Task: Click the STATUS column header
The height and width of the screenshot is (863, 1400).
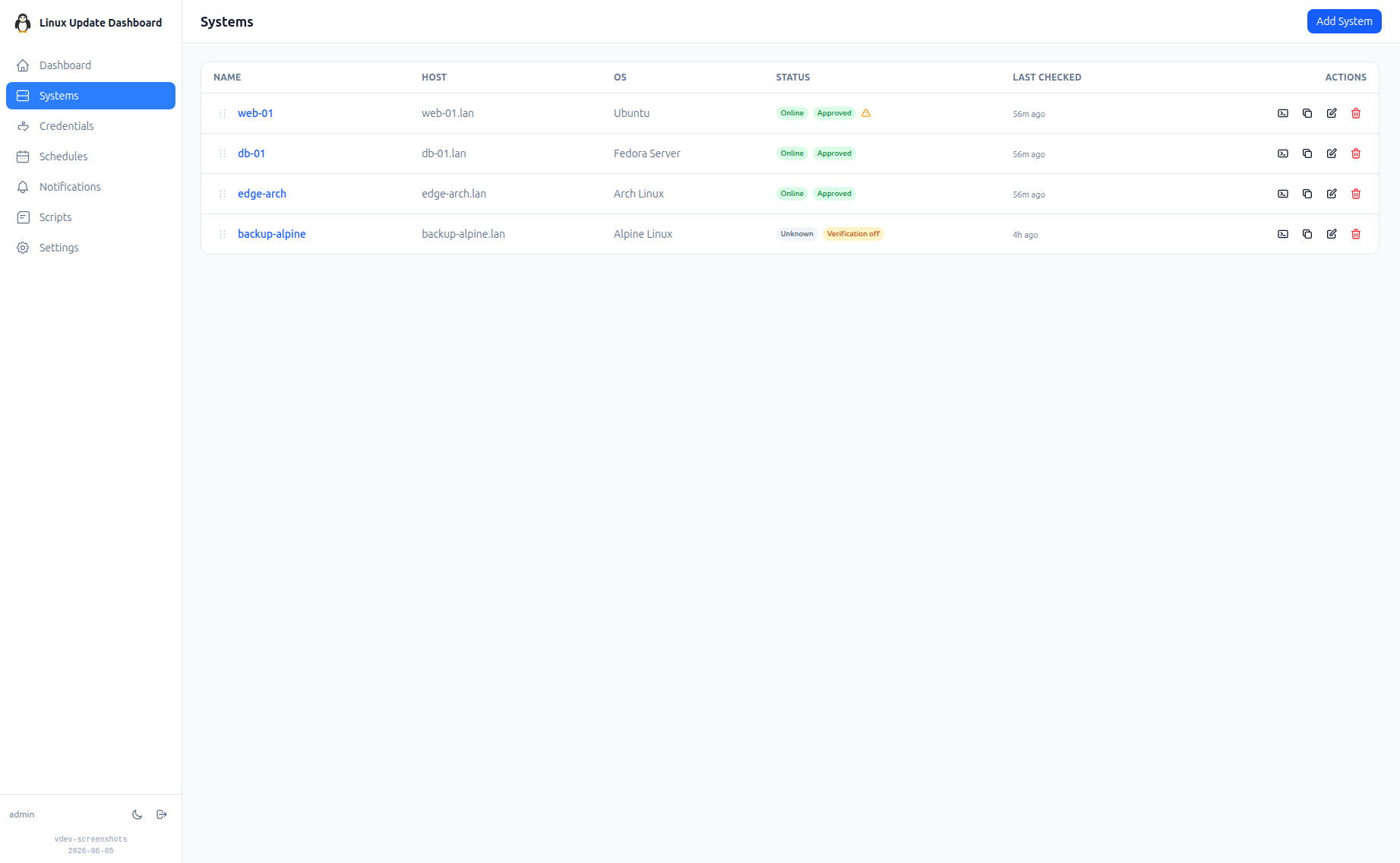Action: tap(793, 77)
